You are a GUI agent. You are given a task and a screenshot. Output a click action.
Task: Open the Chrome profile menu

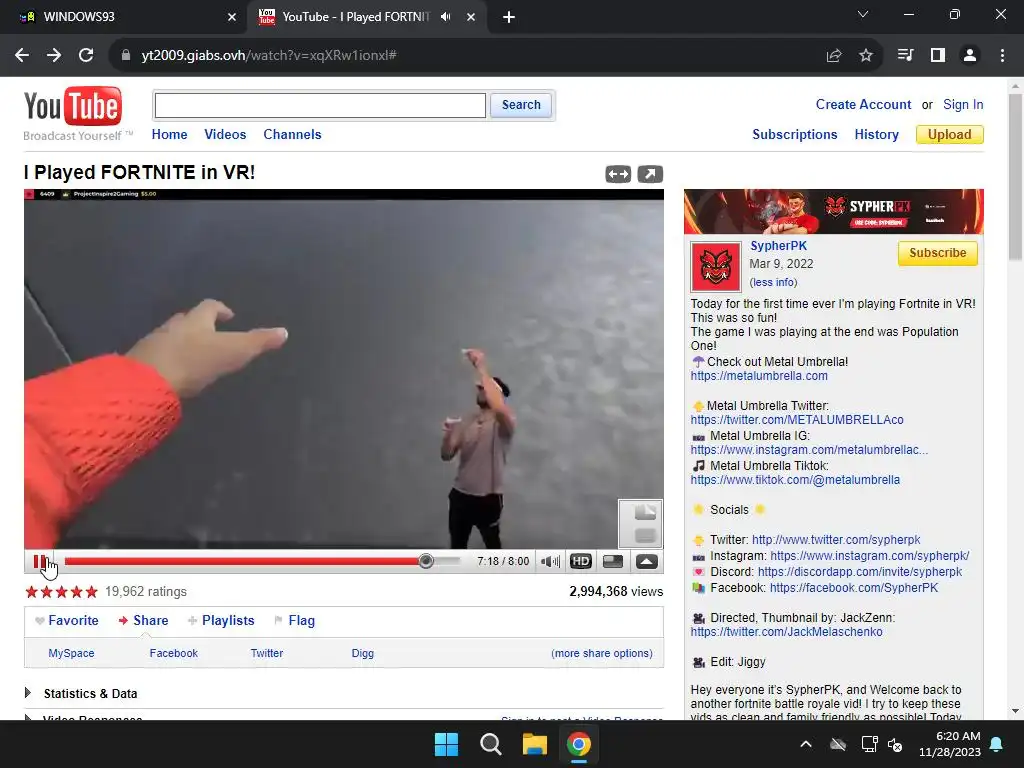click(x=970, y=56)
